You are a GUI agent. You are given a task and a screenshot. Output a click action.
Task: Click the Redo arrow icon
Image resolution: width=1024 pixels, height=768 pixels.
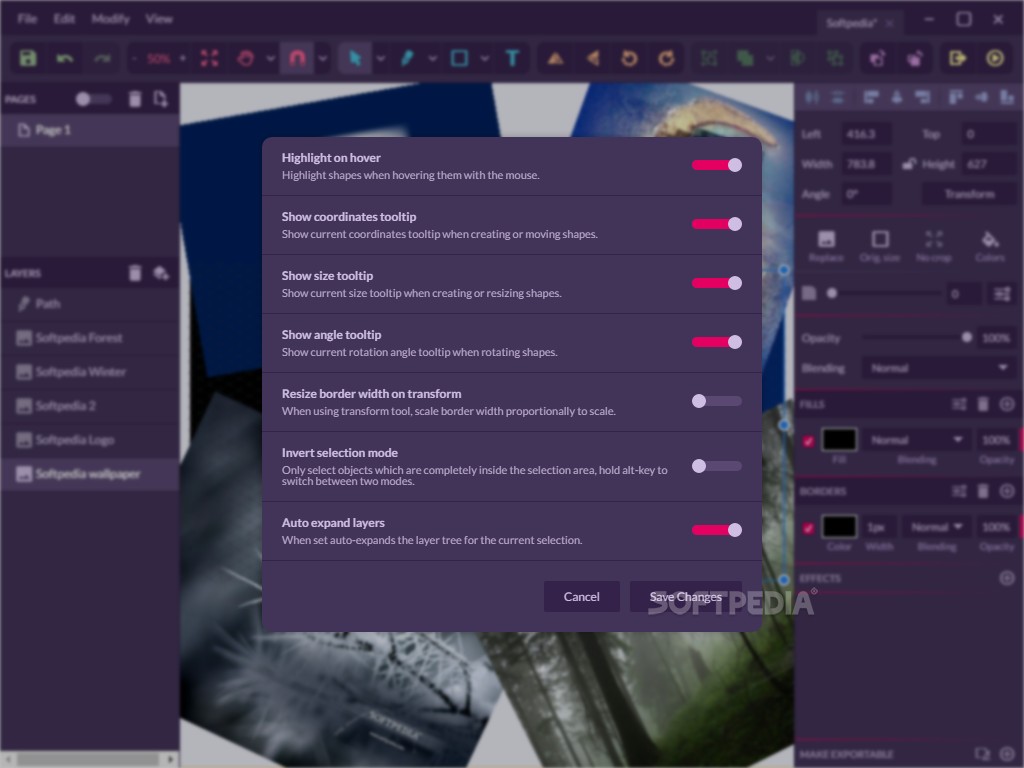pyautogui.click(x=103, y=58)
